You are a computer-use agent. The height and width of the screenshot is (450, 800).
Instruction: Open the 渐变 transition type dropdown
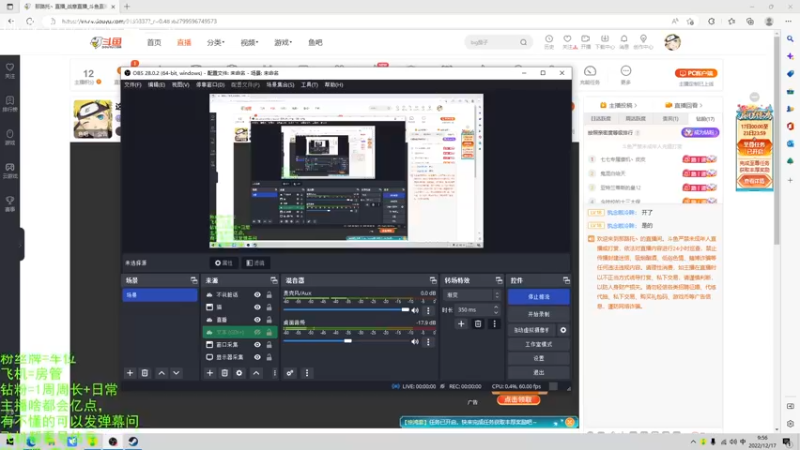pyautogui.click(x=472, y=295)
